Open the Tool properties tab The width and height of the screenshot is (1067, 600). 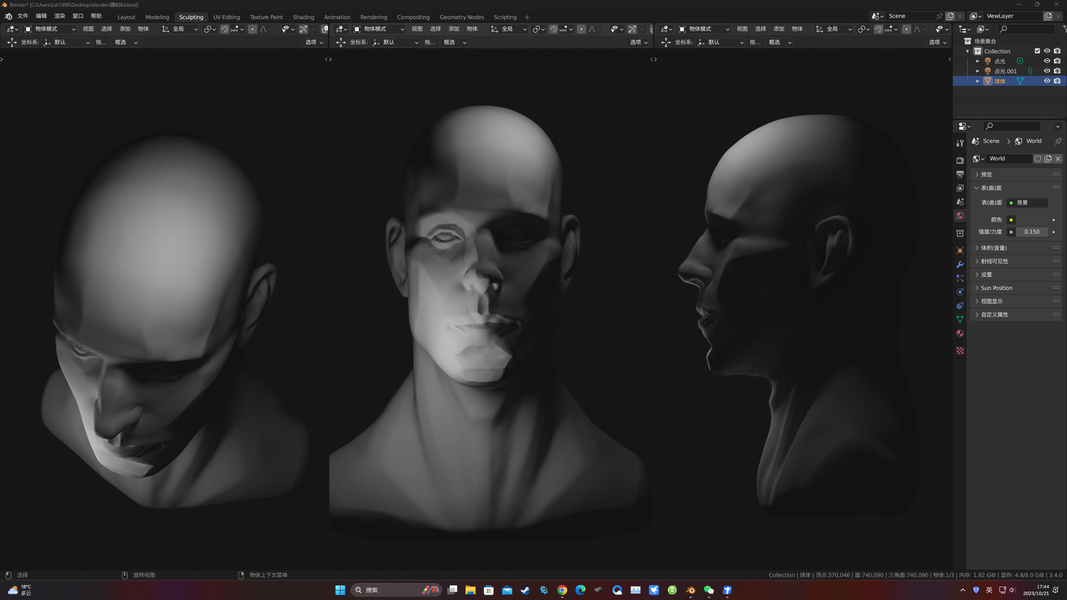click(x=959, y=143)
